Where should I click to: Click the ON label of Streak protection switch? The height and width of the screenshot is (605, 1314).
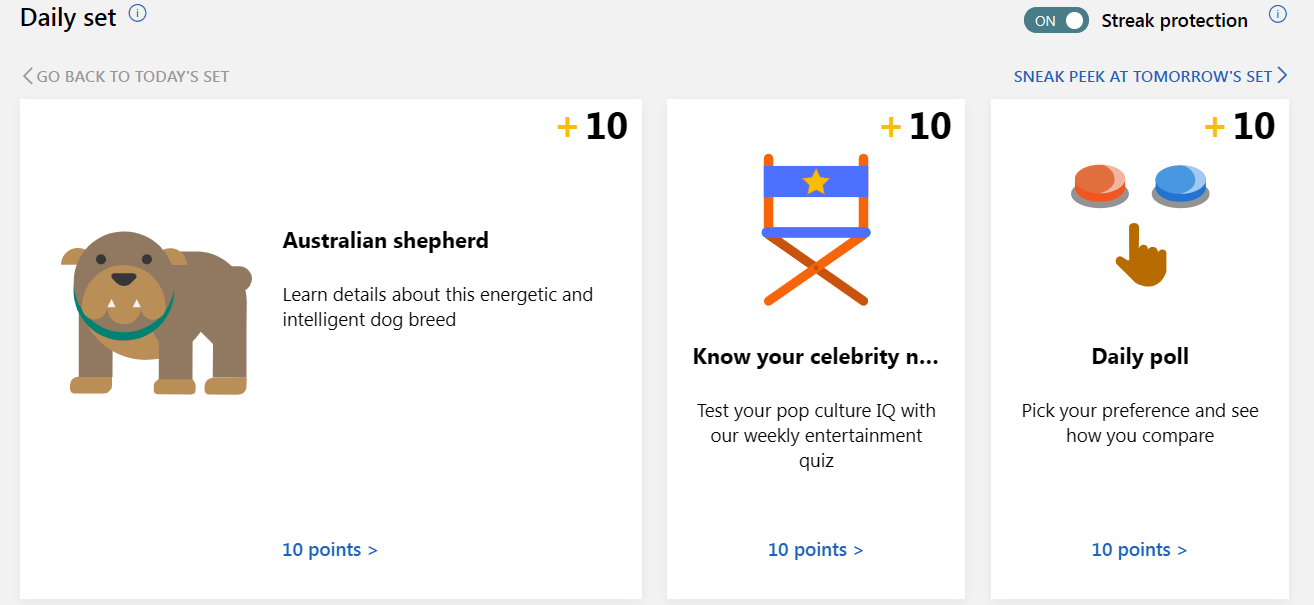(1045, 19)
